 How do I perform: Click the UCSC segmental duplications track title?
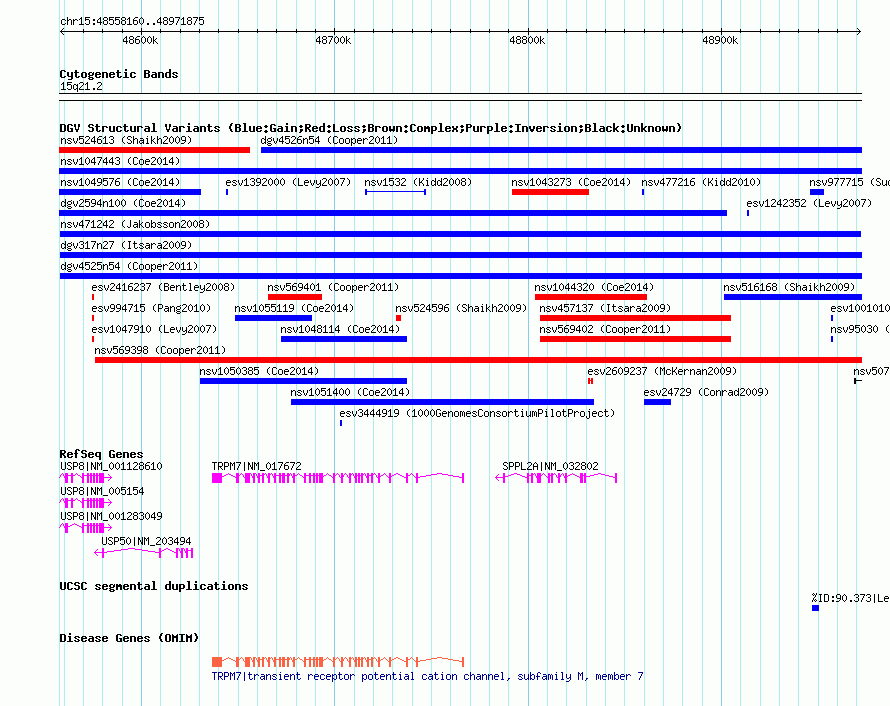pos(154,586)
